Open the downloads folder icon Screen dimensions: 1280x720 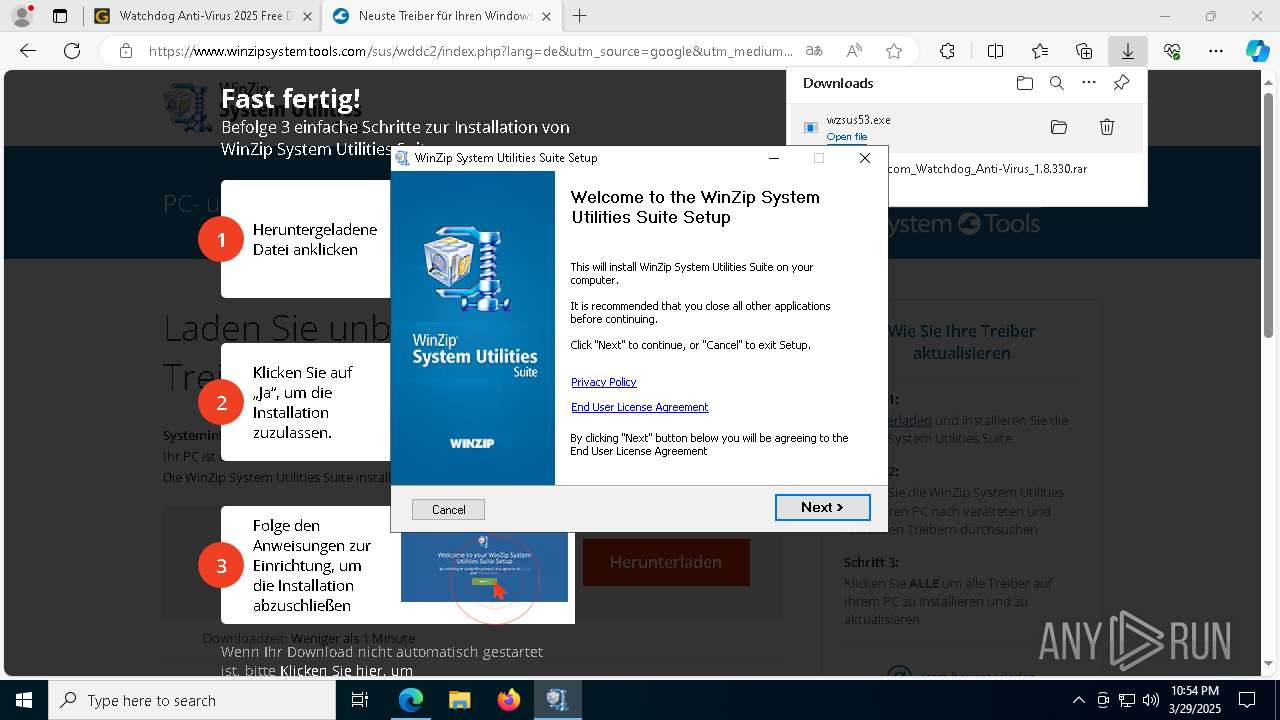pyautogui.click(x=1024, y=83)
